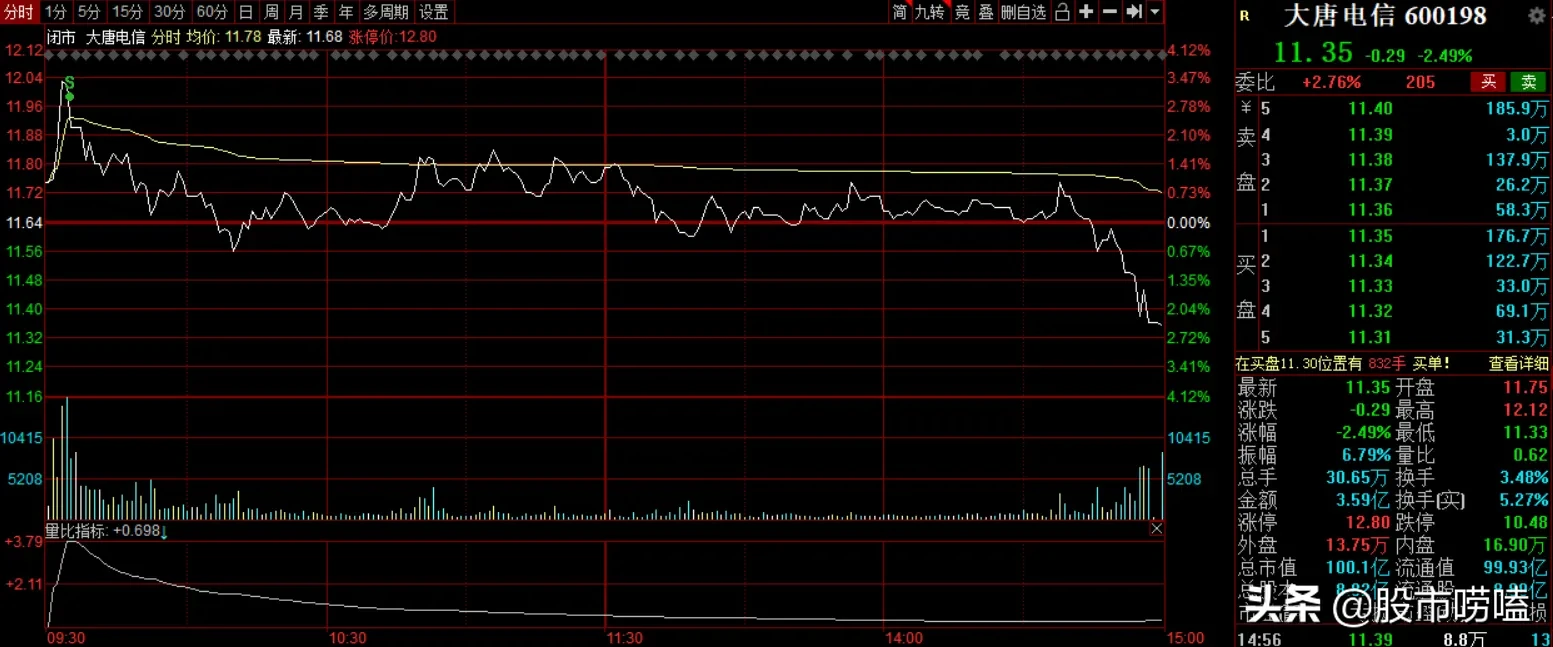Screen dimensions: 1553x647
Task: Switch to the 5分 chart tab
Action: [x=89, y=12]
